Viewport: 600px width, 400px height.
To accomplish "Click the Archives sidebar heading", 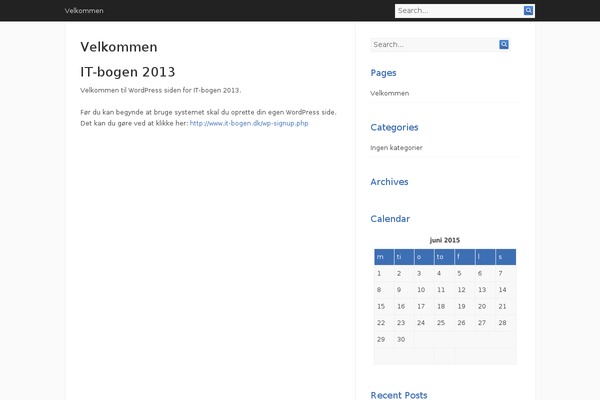I will pyautogui.click(x=389, y=181).
